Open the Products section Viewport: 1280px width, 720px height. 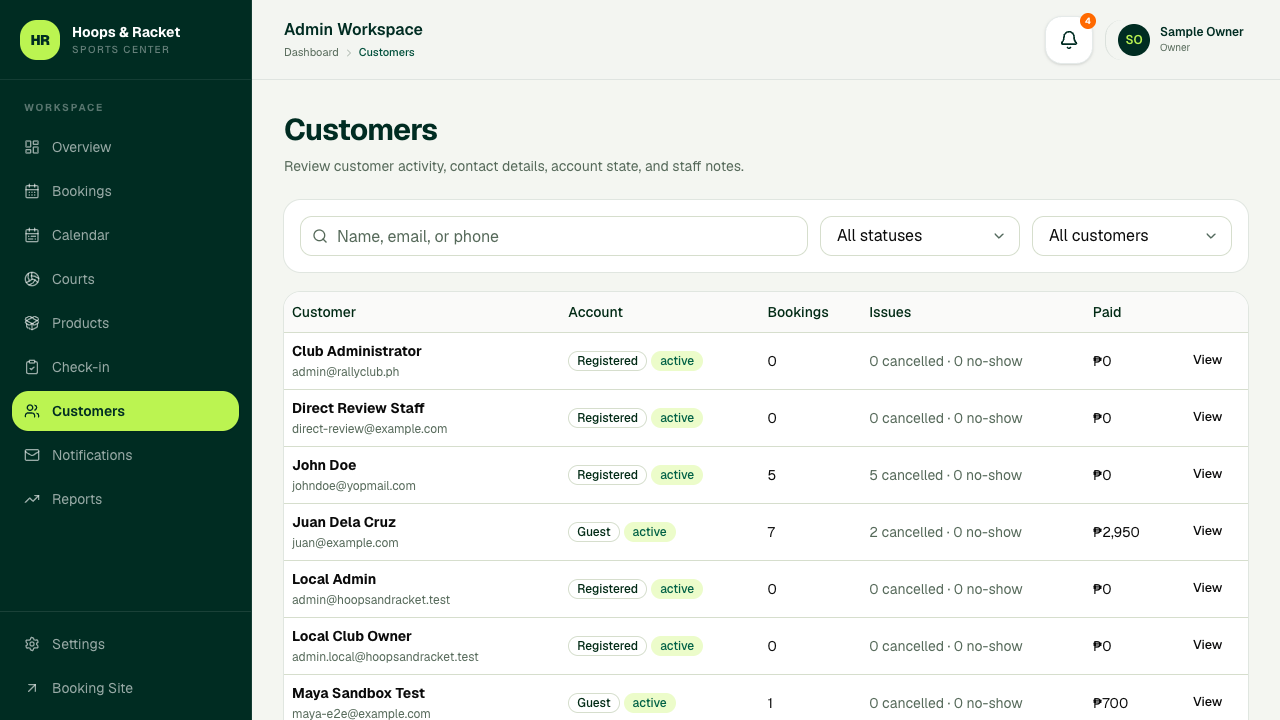(x=125, y=323)
